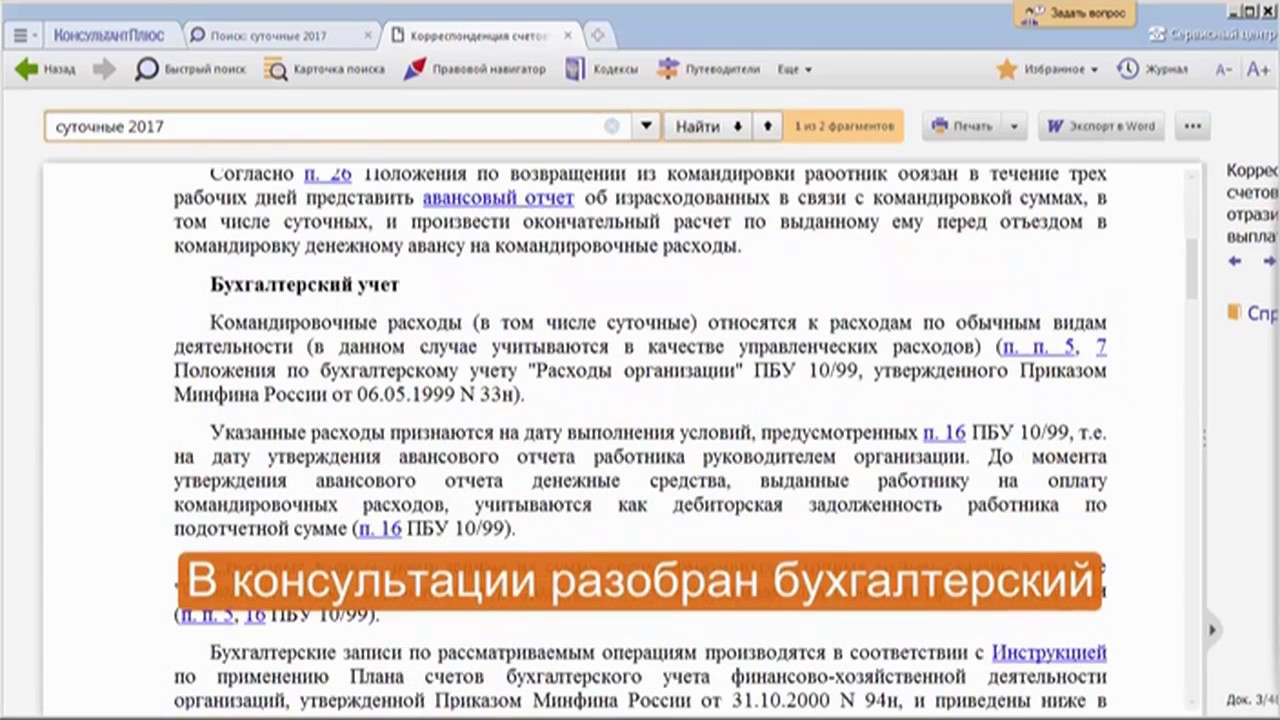Decrease font size with A-
Viewport: 1280px width, 720px height.
pos(1224,69)
